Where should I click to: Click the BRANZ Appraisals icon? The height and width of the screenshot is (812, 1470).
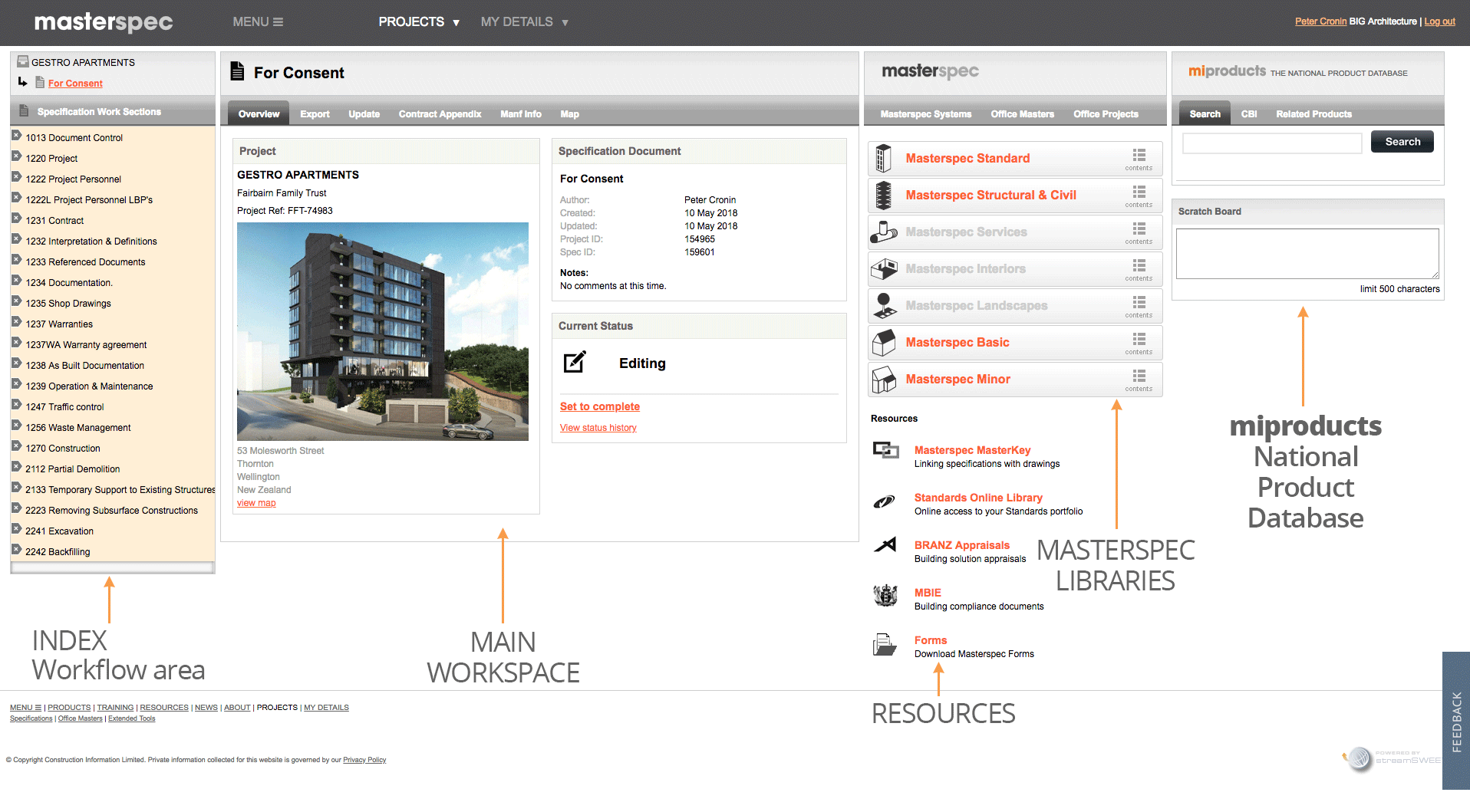coord(885,545)
